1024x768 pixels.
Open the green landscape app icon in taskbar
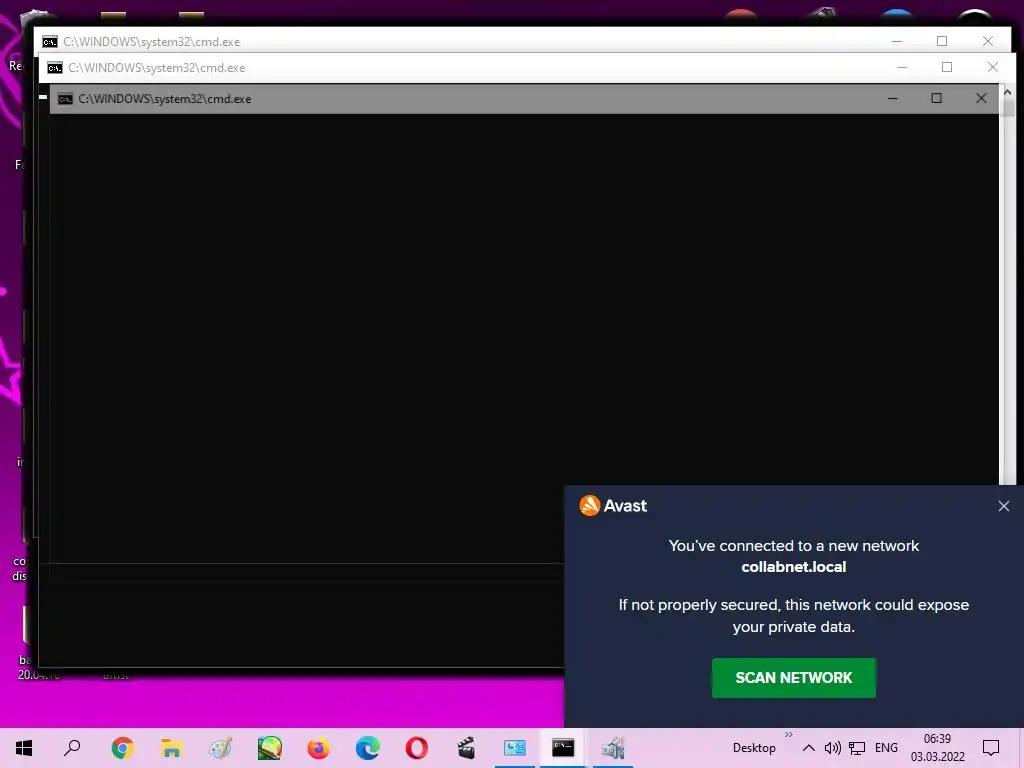(269, 748)
